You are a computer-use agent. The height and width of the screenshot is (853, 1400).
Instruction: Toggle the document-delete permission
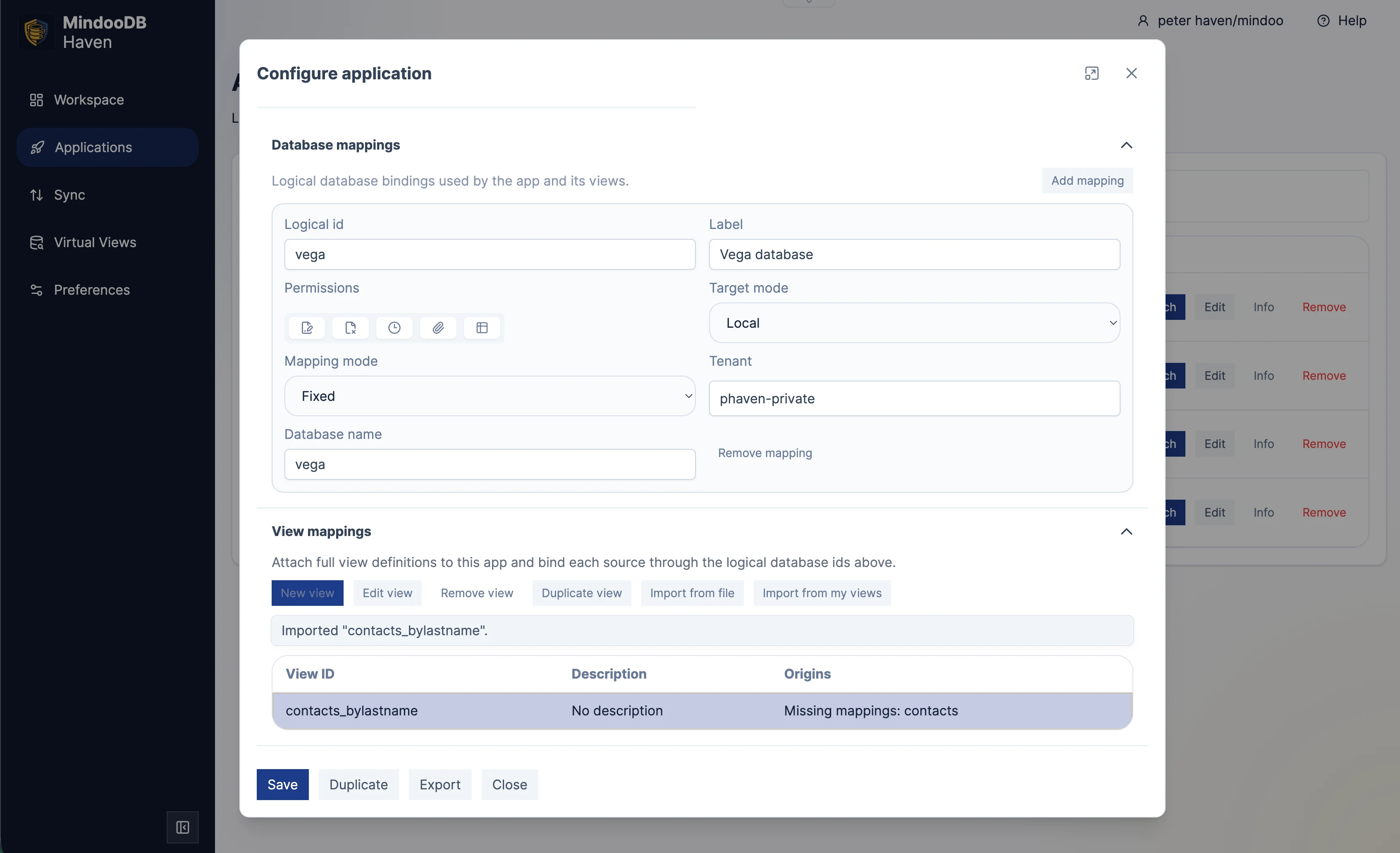tap(350, 328)
